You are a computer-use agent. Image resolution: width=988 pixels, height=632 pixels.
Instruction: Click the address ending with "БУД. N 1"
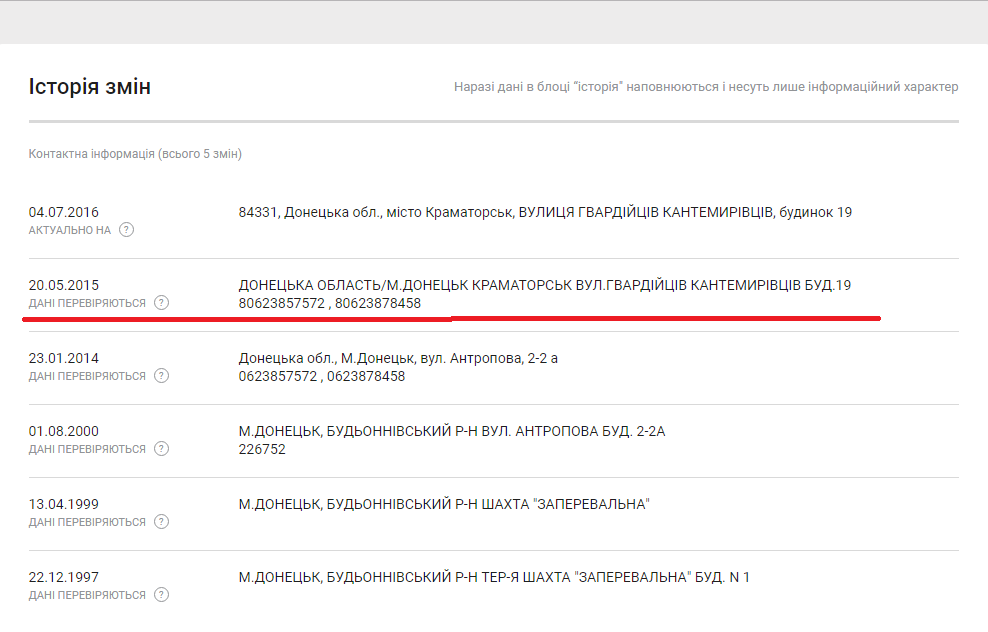tap(493, 577)
